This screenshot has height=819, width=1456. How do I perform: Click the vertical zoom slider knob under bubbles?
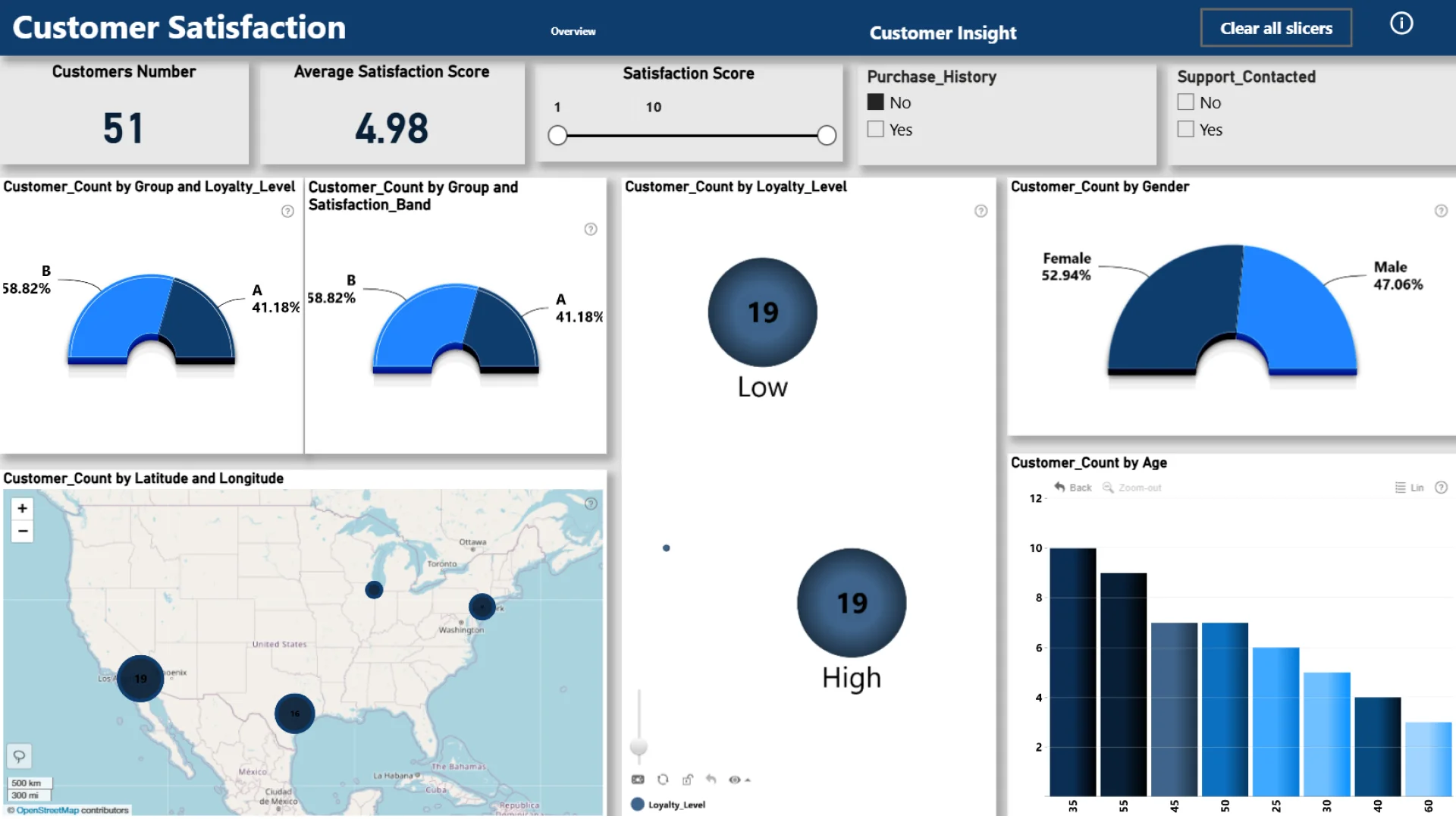[x=639, y=746]
